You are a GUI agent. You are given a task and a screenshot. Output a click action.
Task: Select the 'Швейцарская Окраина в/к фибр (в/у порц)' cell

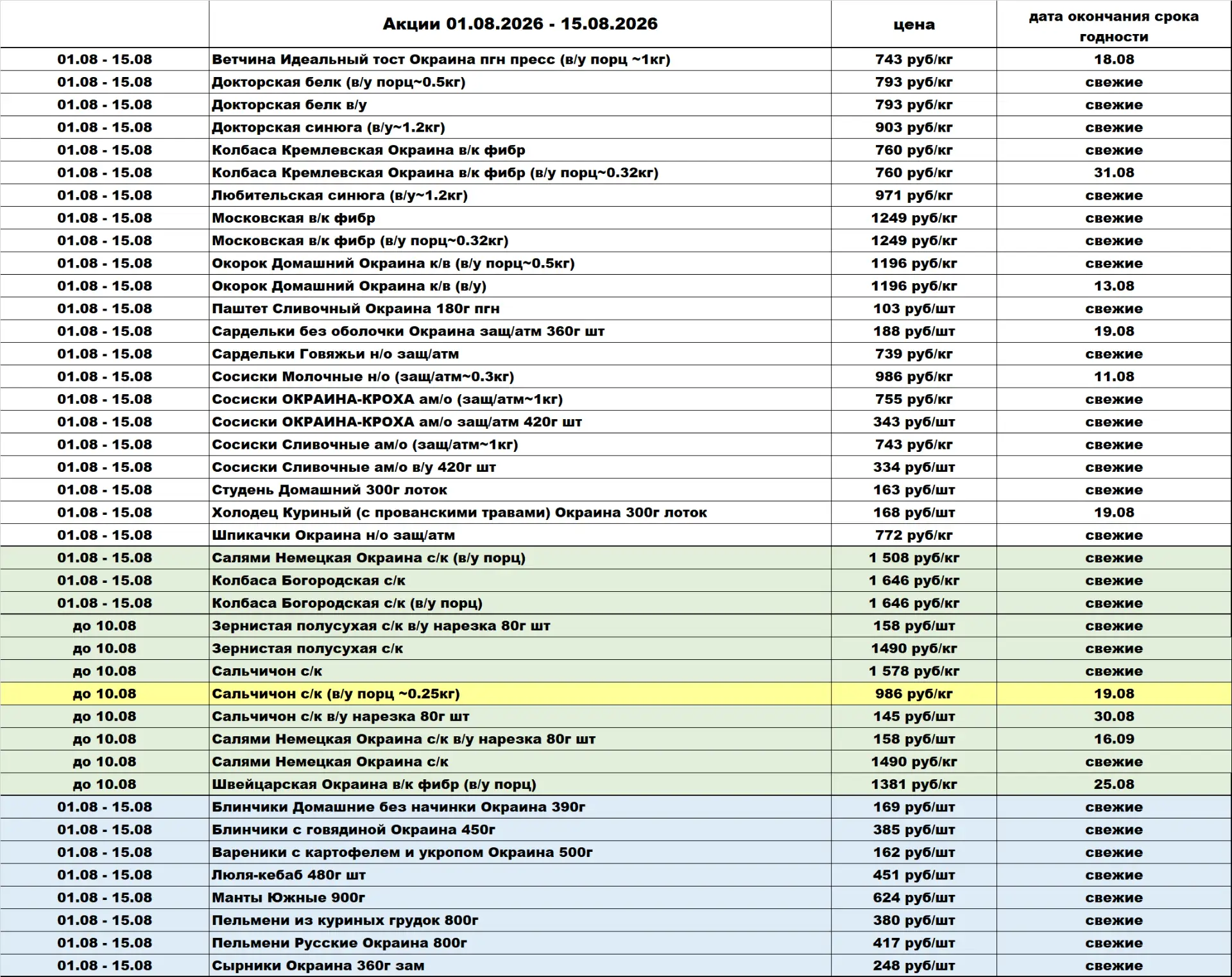(520, 784)
